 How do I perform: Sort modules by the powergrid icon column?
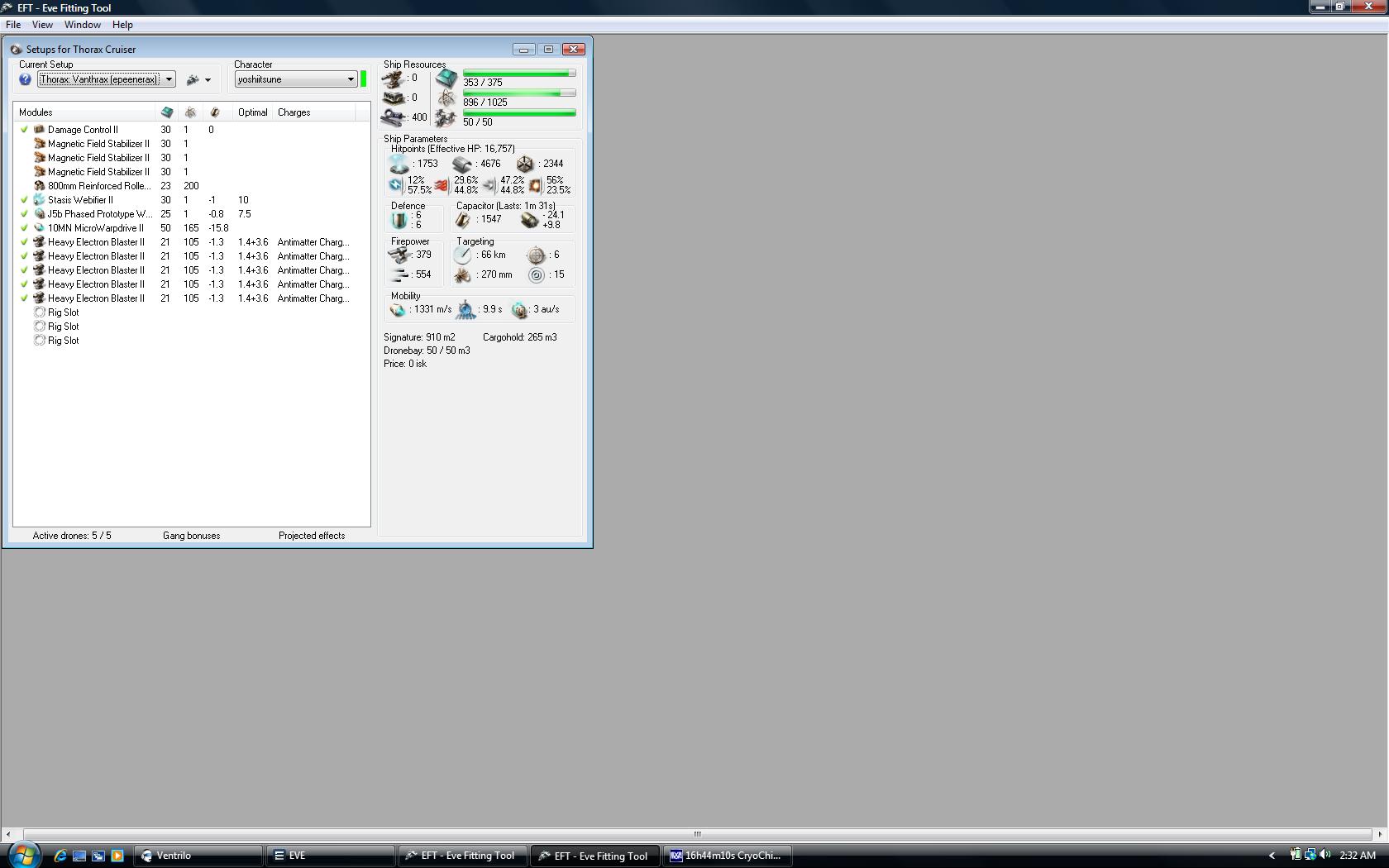[190, 112]
